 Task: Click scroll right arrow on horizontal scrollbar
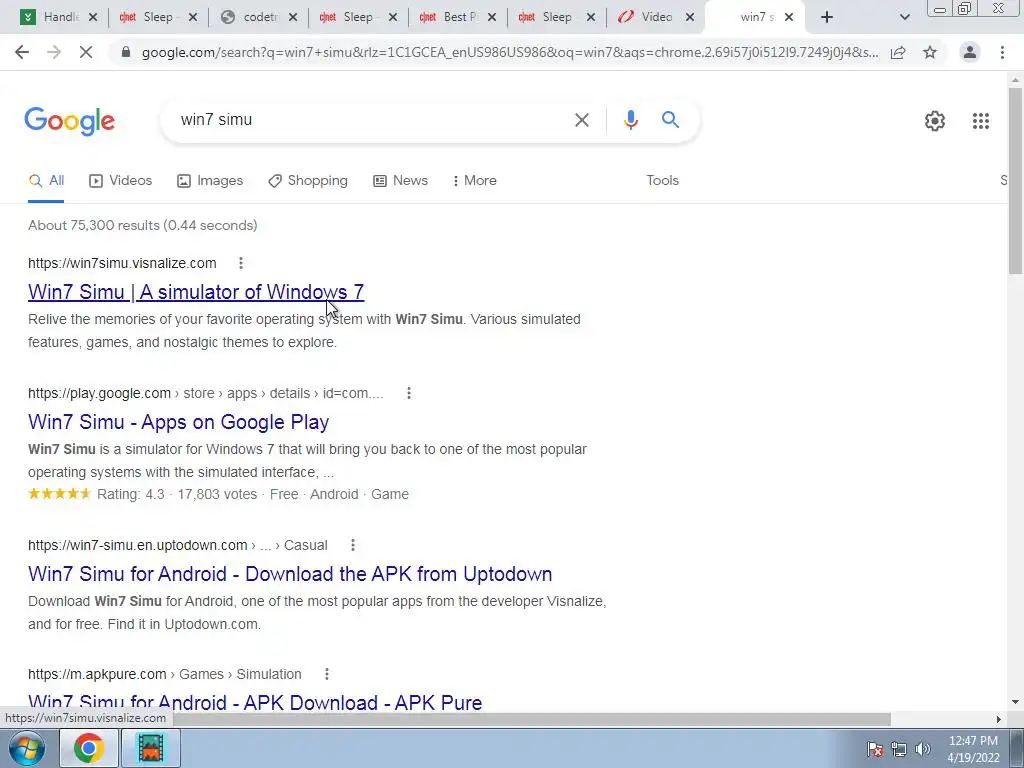point(999,719)
